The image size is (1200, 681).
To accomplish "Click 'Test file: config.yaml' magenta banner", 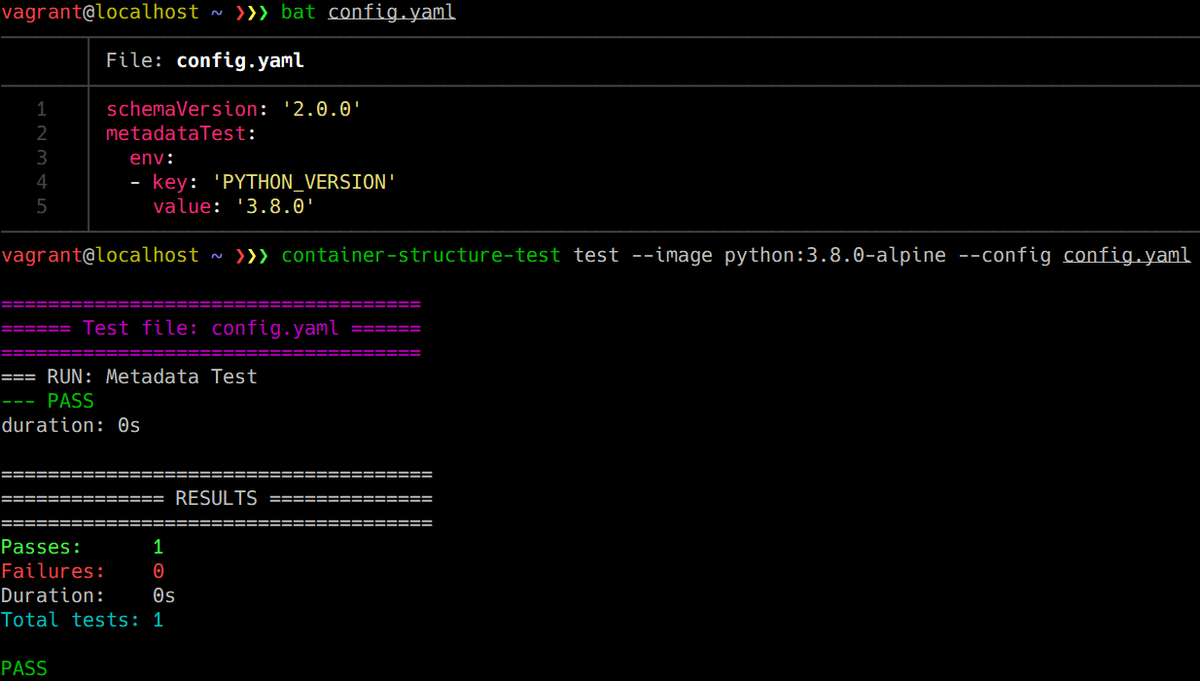I will (x=211, y=328).
